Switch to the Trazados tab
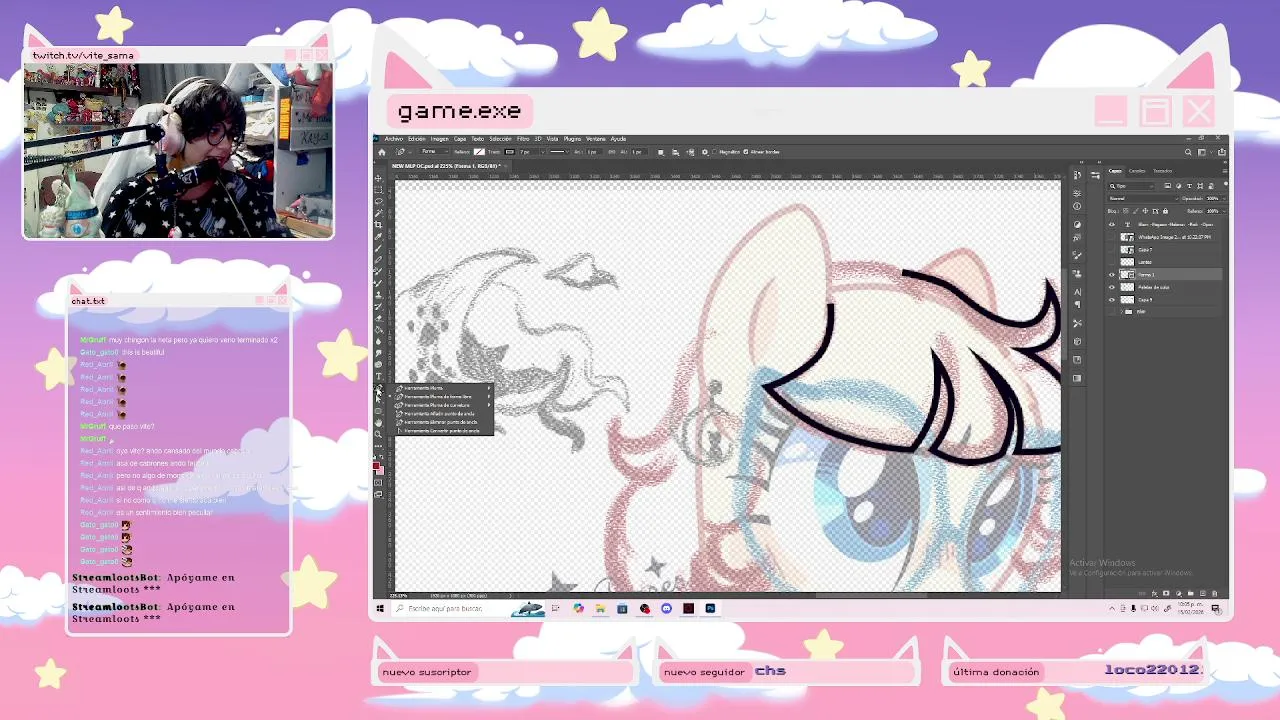1280x720 pixels. tap(1162, 171)
